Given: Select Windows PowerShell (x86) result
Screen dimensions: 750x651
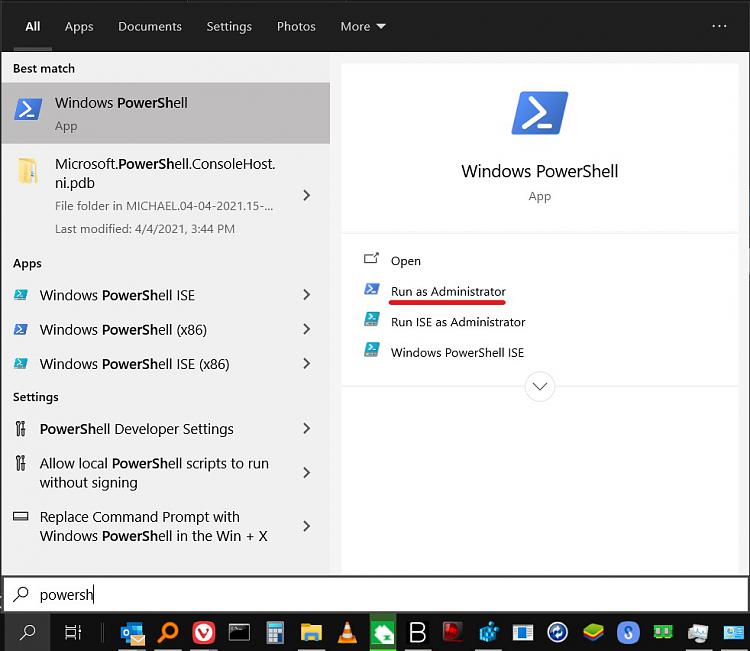Looking at the screenshot, I should pyautogui.click(x=165, y=330).
